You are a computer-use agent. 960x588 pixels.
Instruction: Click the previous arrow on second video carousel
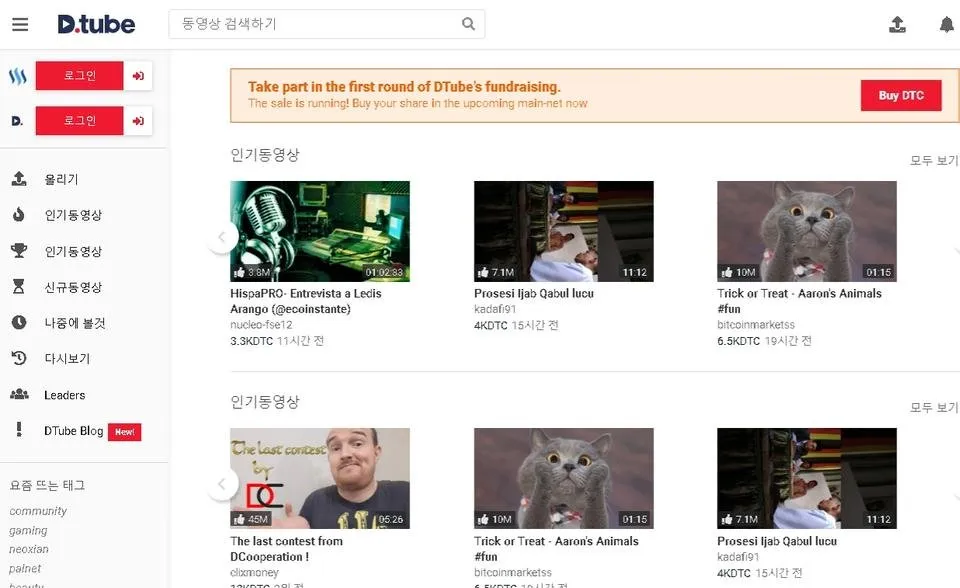tap(222, 484)
